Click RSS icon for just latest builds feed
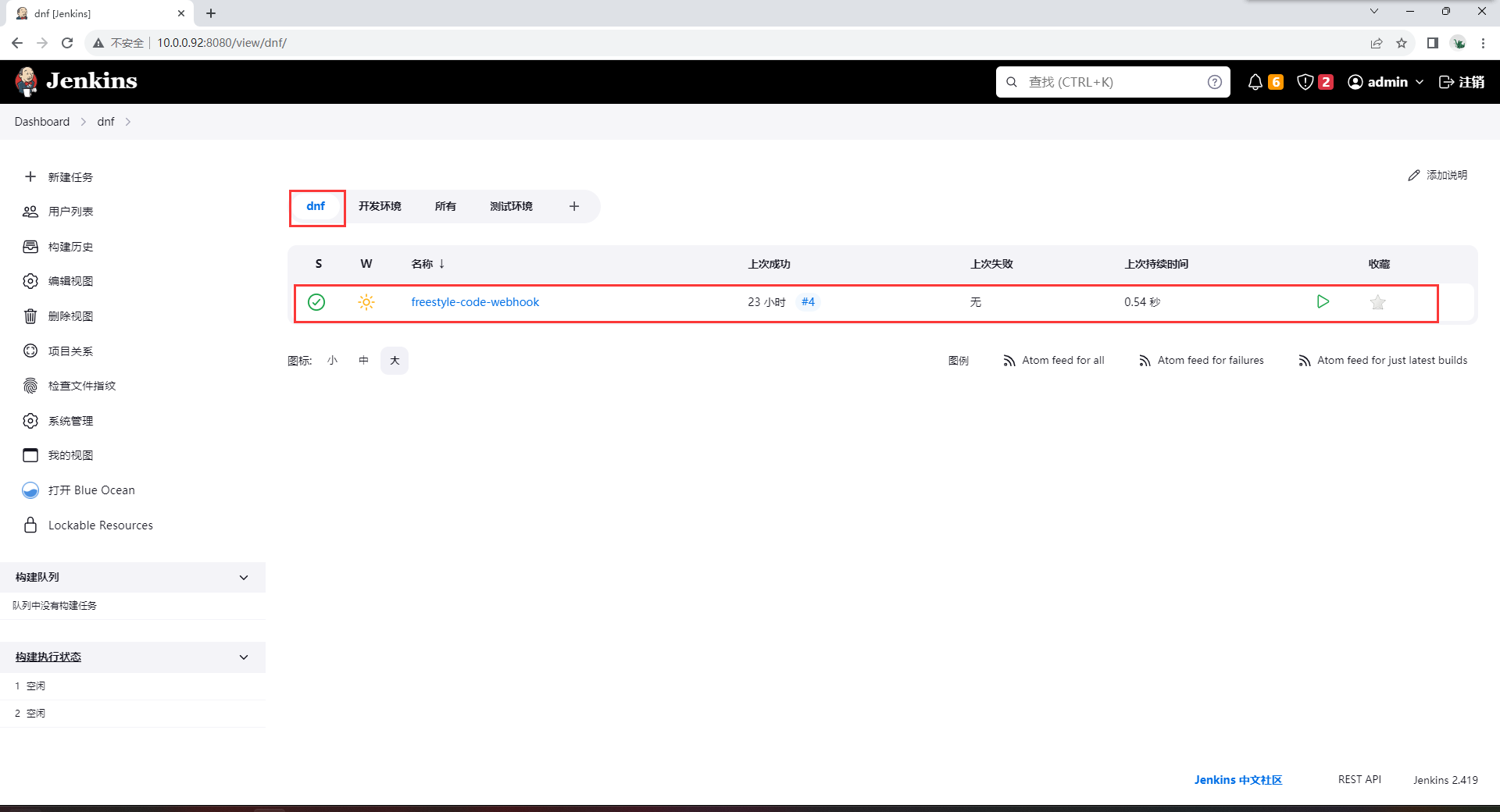Image resolution: width=1500 pixels, height=812 pixels. 1305,361
